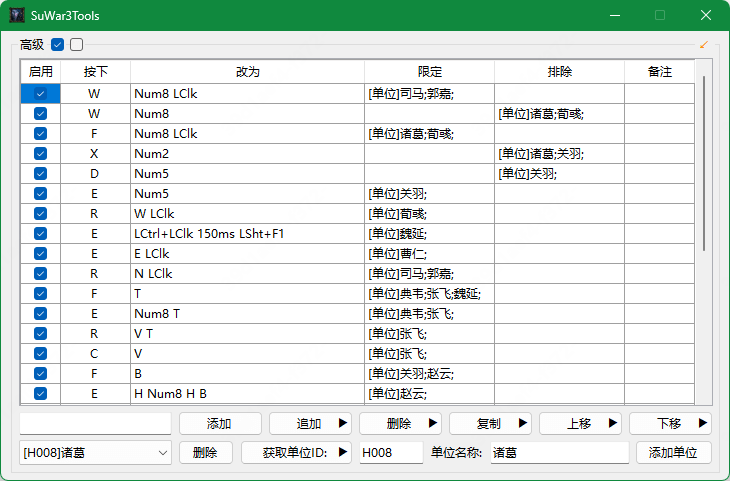Viewport: 730px width, 481px height.
Task: Click the 限定 column header
Action: [x=429, y=72]
